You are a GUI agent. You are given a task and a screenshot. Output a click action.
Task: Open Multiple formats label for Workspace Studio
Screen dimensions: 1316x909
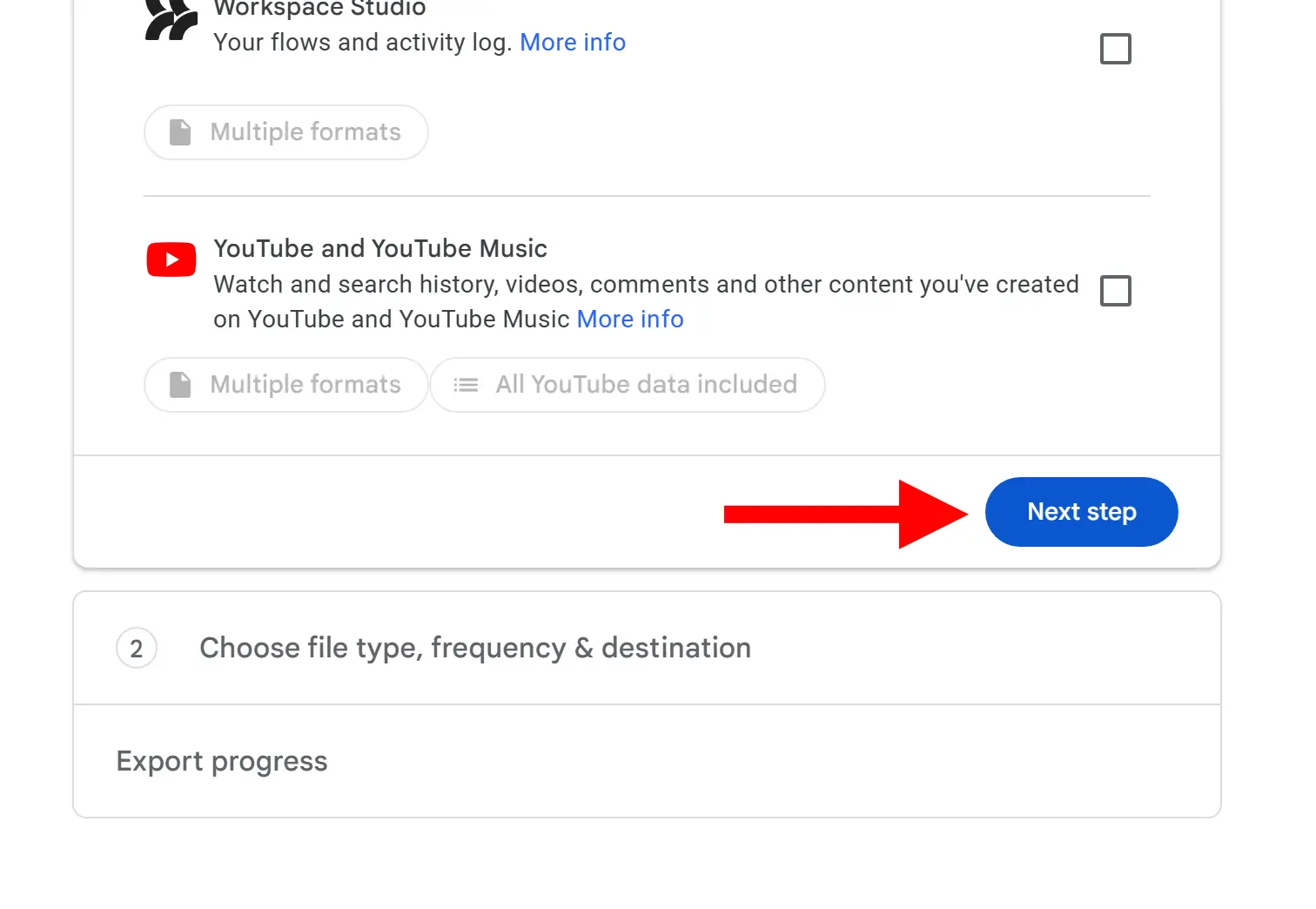coord(305,132)
